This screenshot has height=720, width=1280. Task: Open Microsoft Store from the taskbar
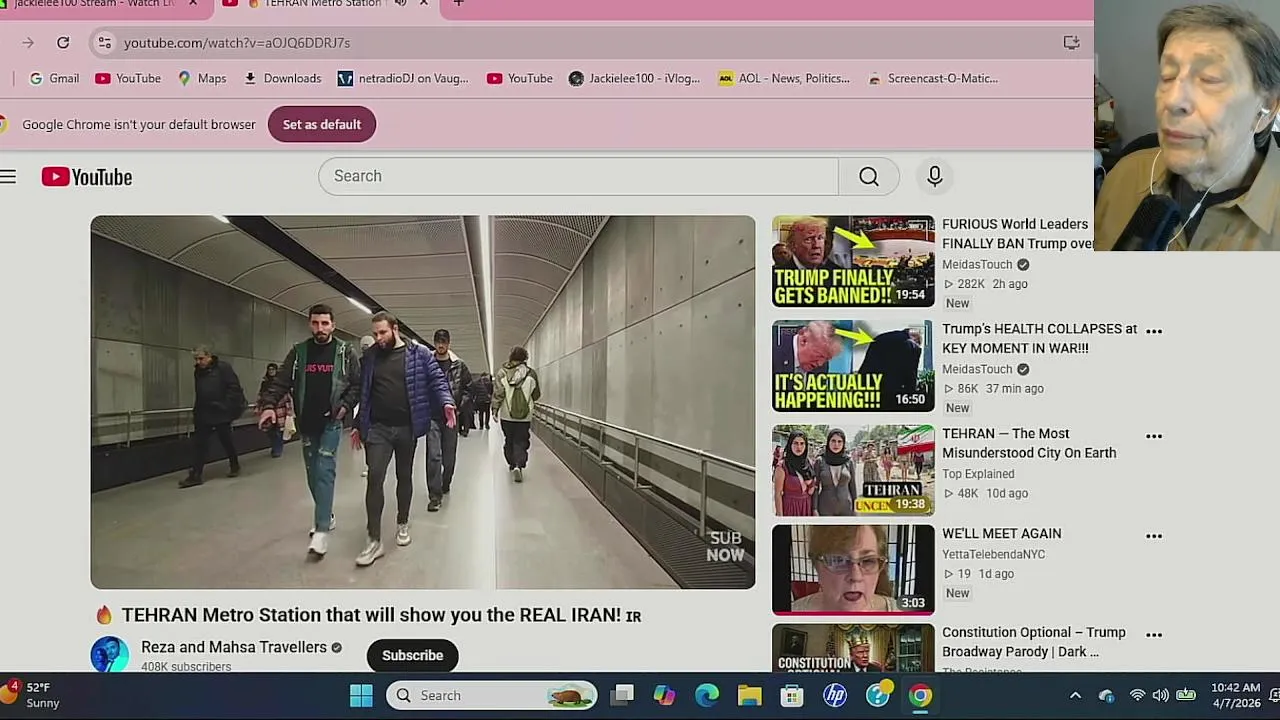coord(792,695)
